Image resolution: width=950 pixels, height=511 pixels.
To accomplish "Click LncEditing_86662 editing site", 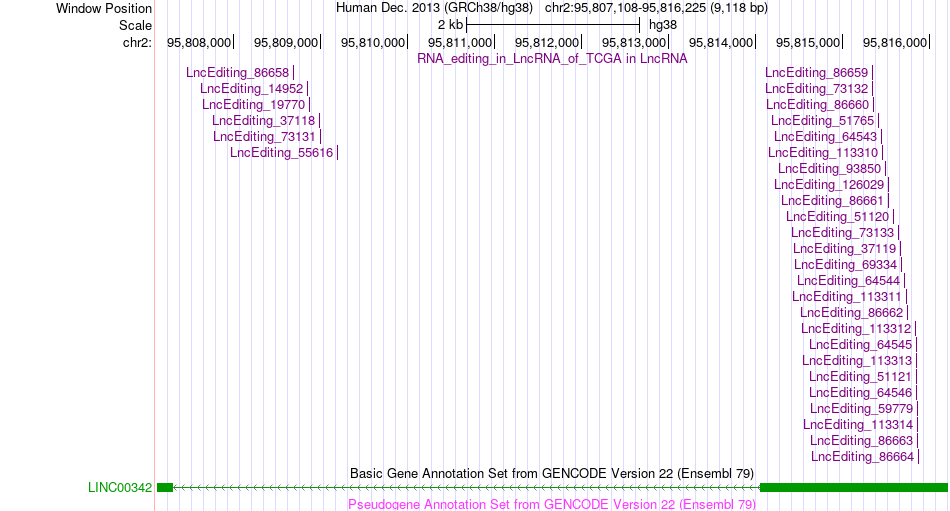I will point(852,313).
